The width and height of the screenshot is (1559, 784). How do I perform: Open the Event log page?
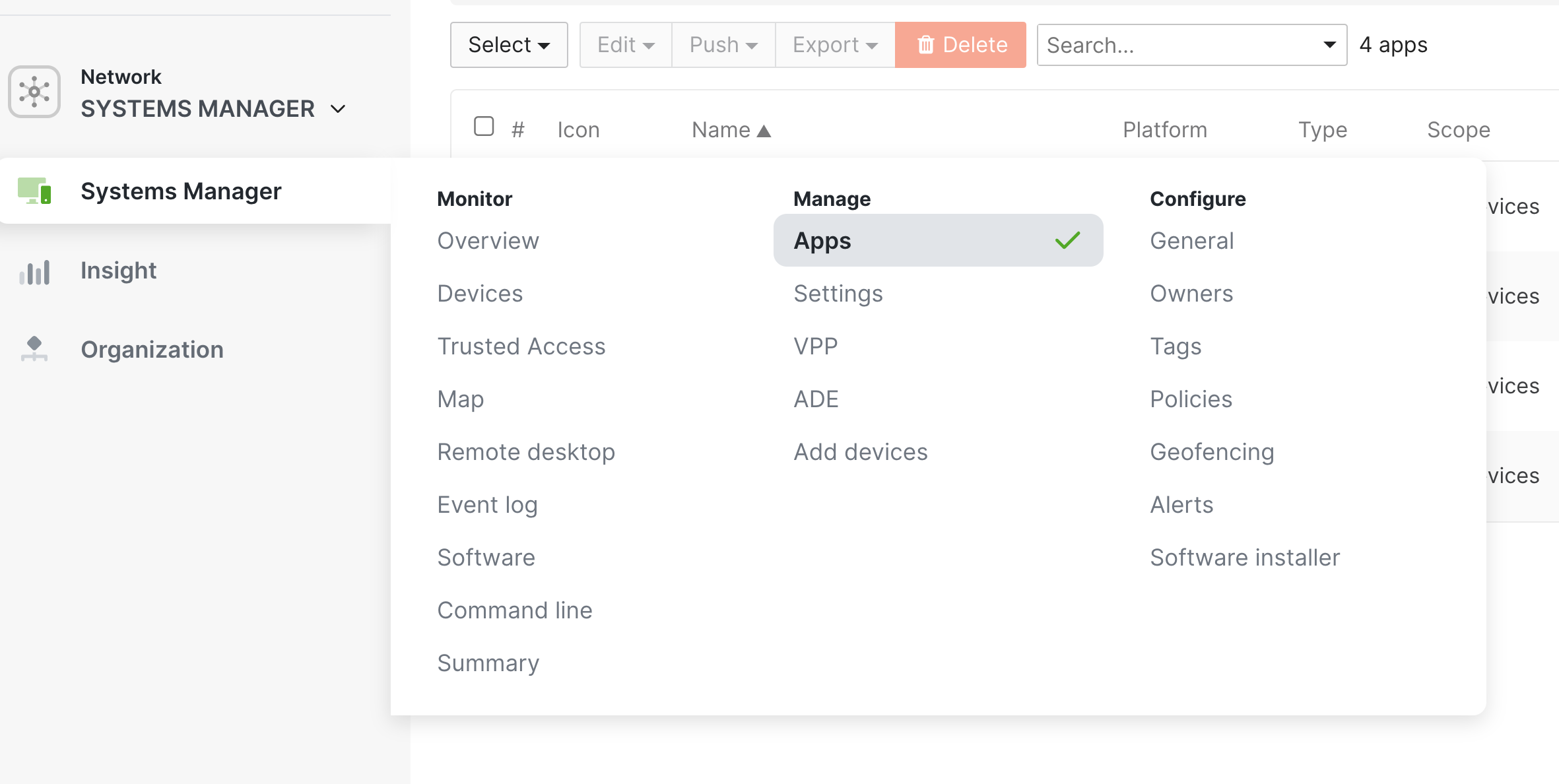(487, 504)
